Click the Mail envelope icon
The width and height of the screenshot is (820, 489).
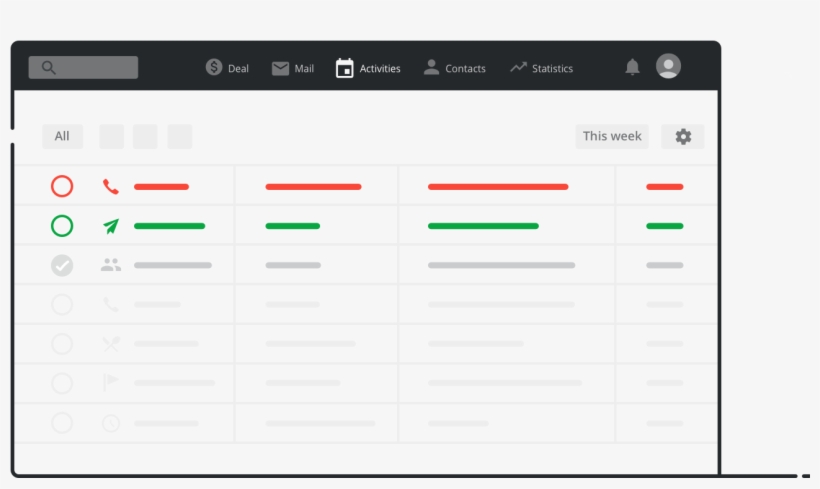[280, 69]
